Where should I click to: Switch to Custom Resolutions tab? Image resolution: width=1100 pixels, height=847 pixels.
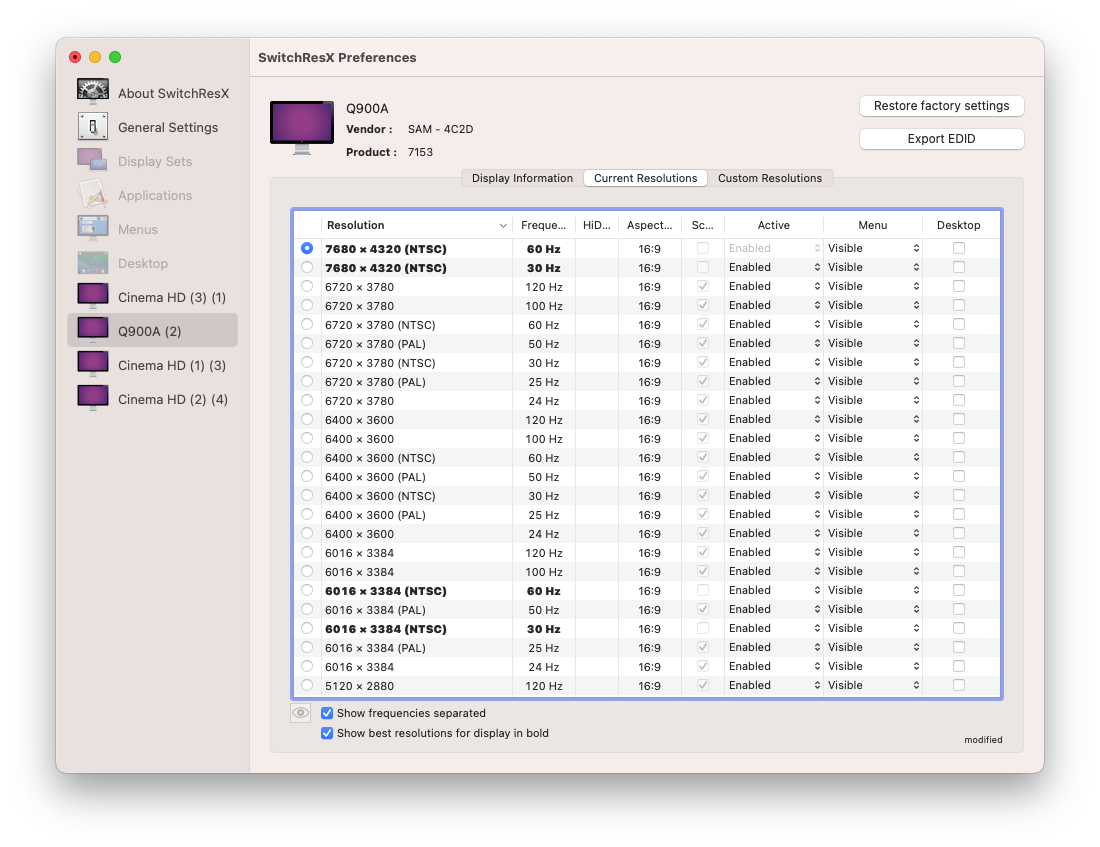pos(770,178)
